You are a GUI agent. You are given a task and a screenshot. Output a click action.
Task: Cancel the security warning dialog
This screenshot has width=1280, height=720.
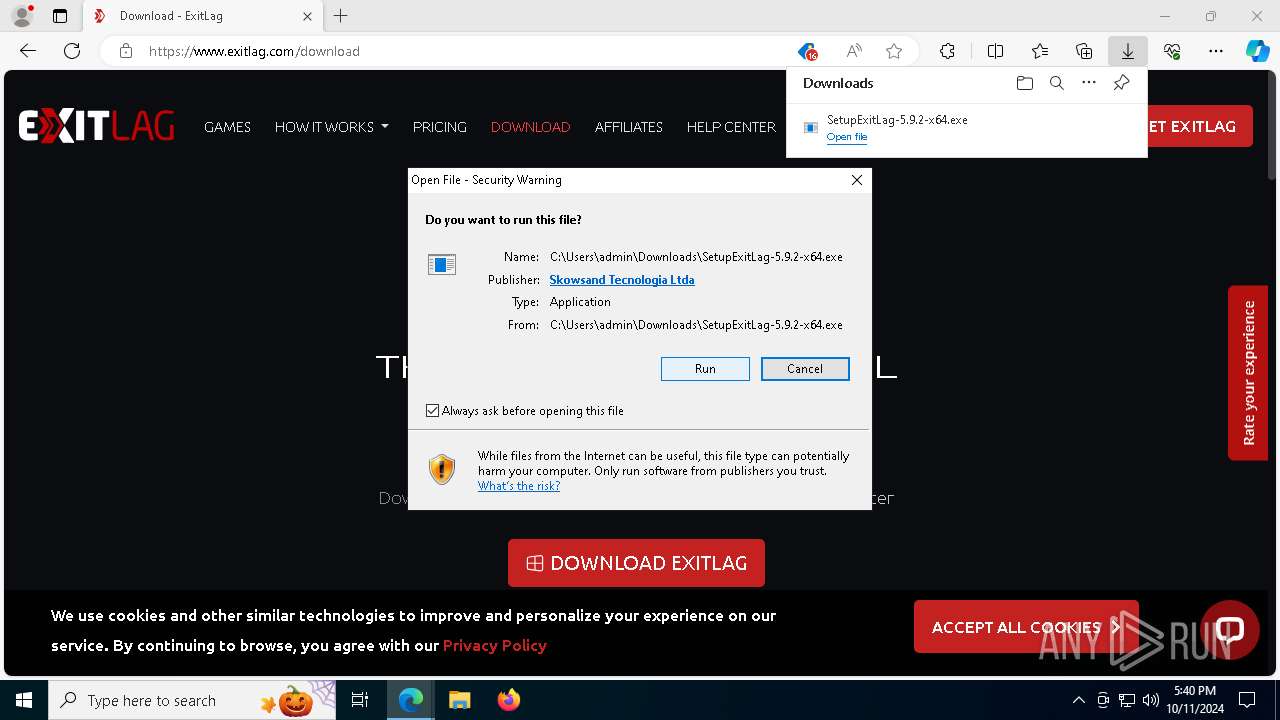805,369
